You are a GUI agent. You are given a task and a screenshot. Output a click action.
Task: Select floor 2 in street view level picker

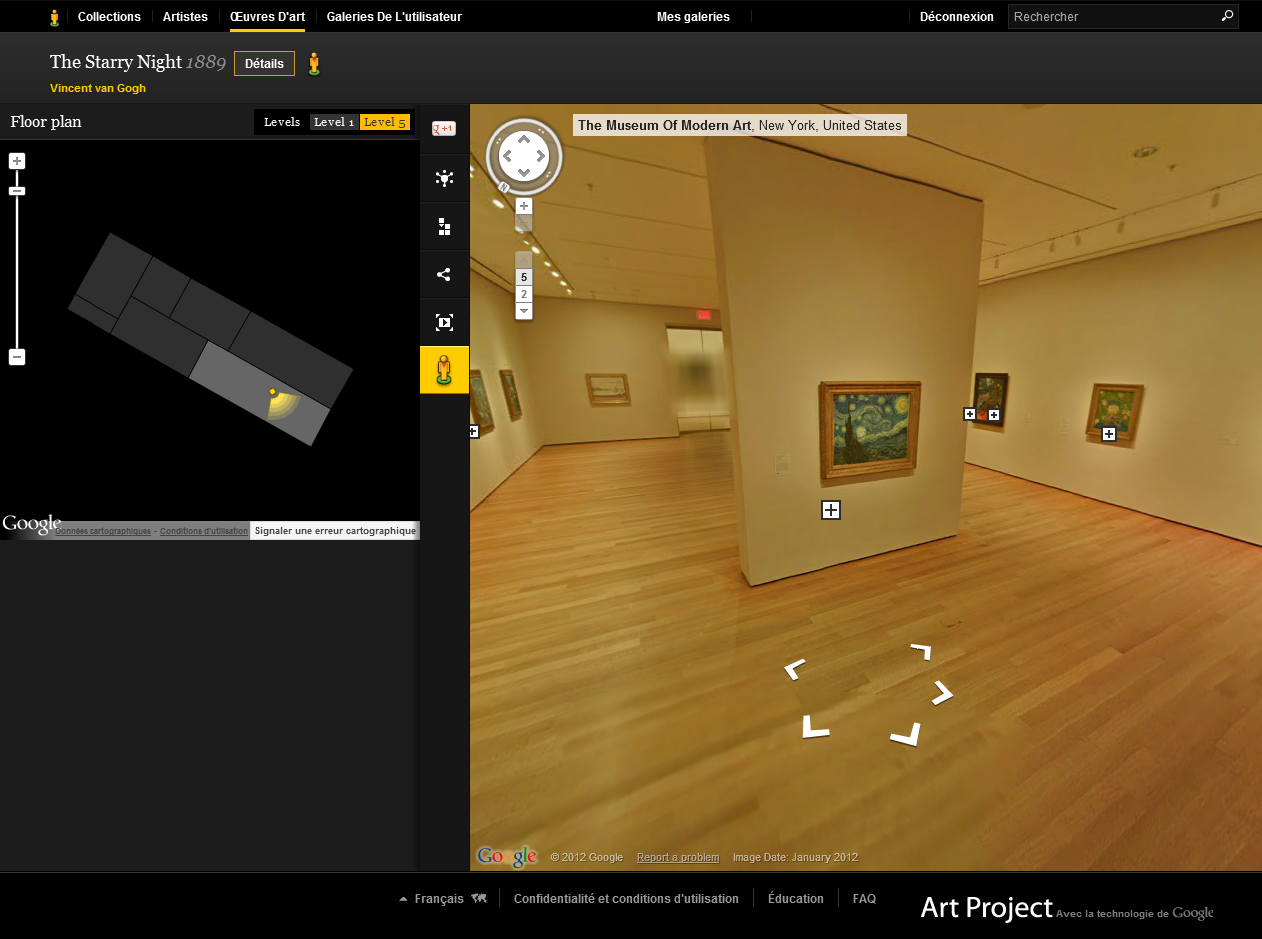click(524, 294)
